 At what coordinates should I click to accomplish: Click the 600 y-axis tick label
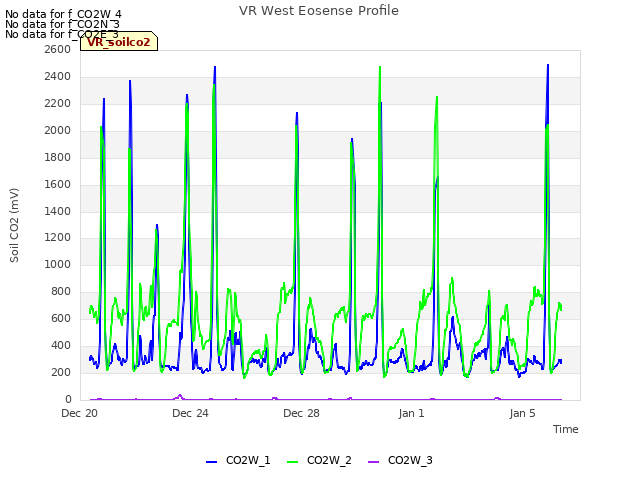[x=61, y=318]
